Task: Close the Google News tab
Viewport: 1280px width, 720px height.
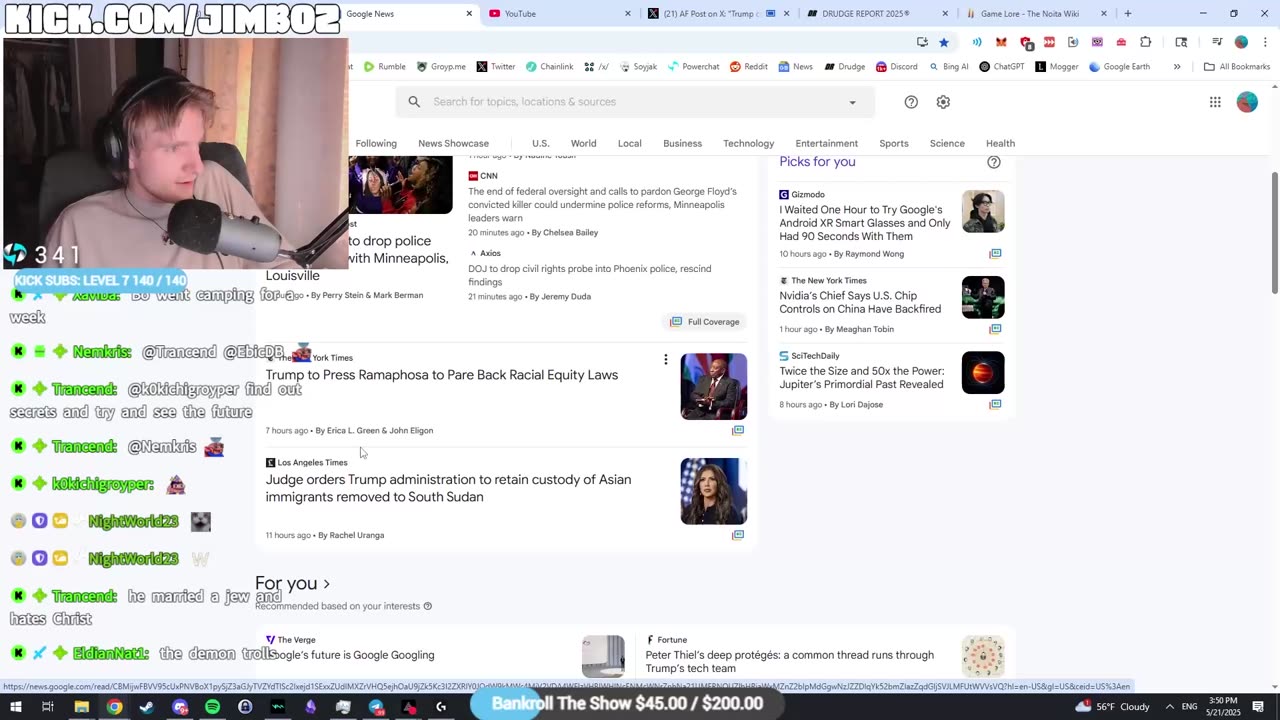Action: (469, 14)
